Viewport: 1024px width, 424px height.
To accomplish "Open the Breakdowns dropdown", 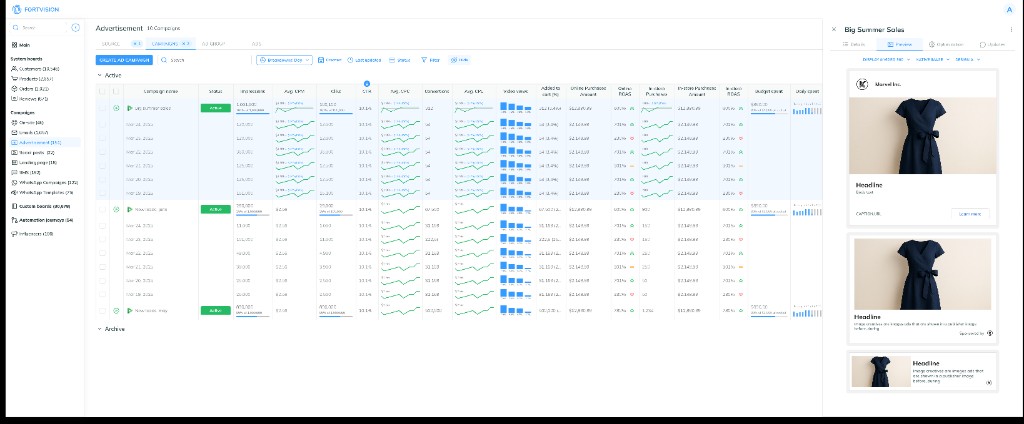I will pyautogui.click(x=284, y=59).
